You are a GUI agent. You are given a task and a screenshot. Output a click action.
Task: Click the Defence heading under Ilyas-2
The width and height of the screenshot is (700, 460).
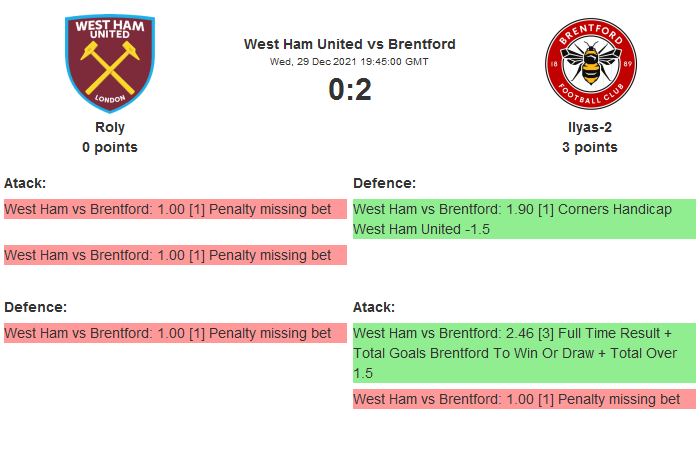384,183
